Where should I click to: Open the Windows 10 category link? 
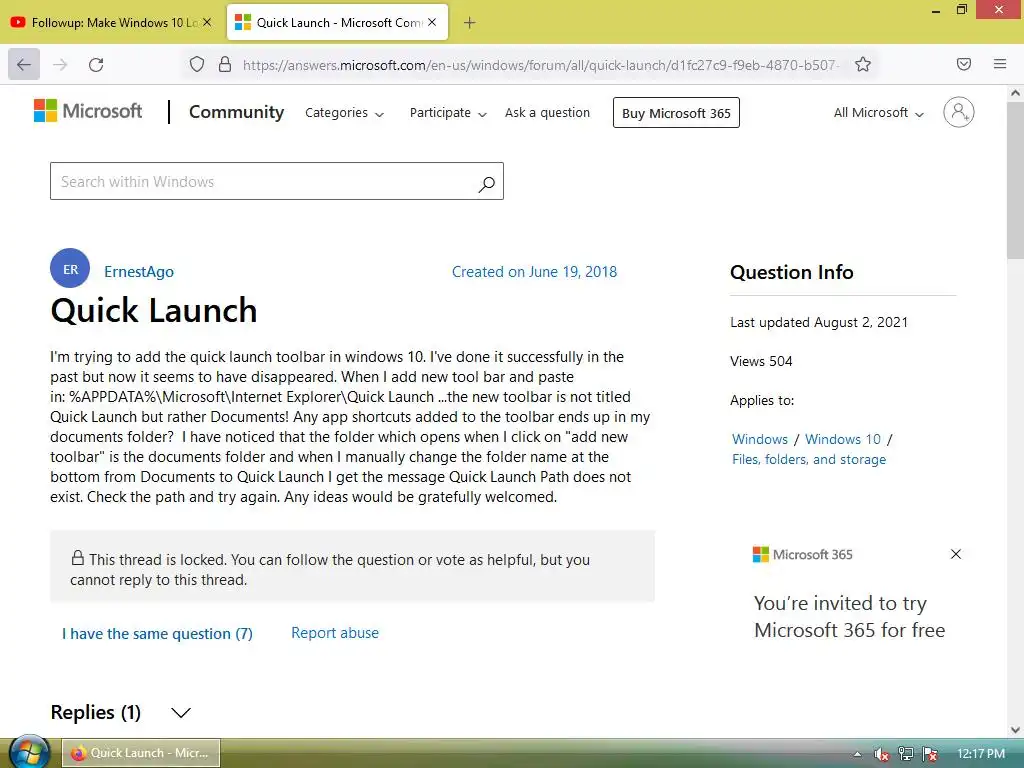(842, 439)
